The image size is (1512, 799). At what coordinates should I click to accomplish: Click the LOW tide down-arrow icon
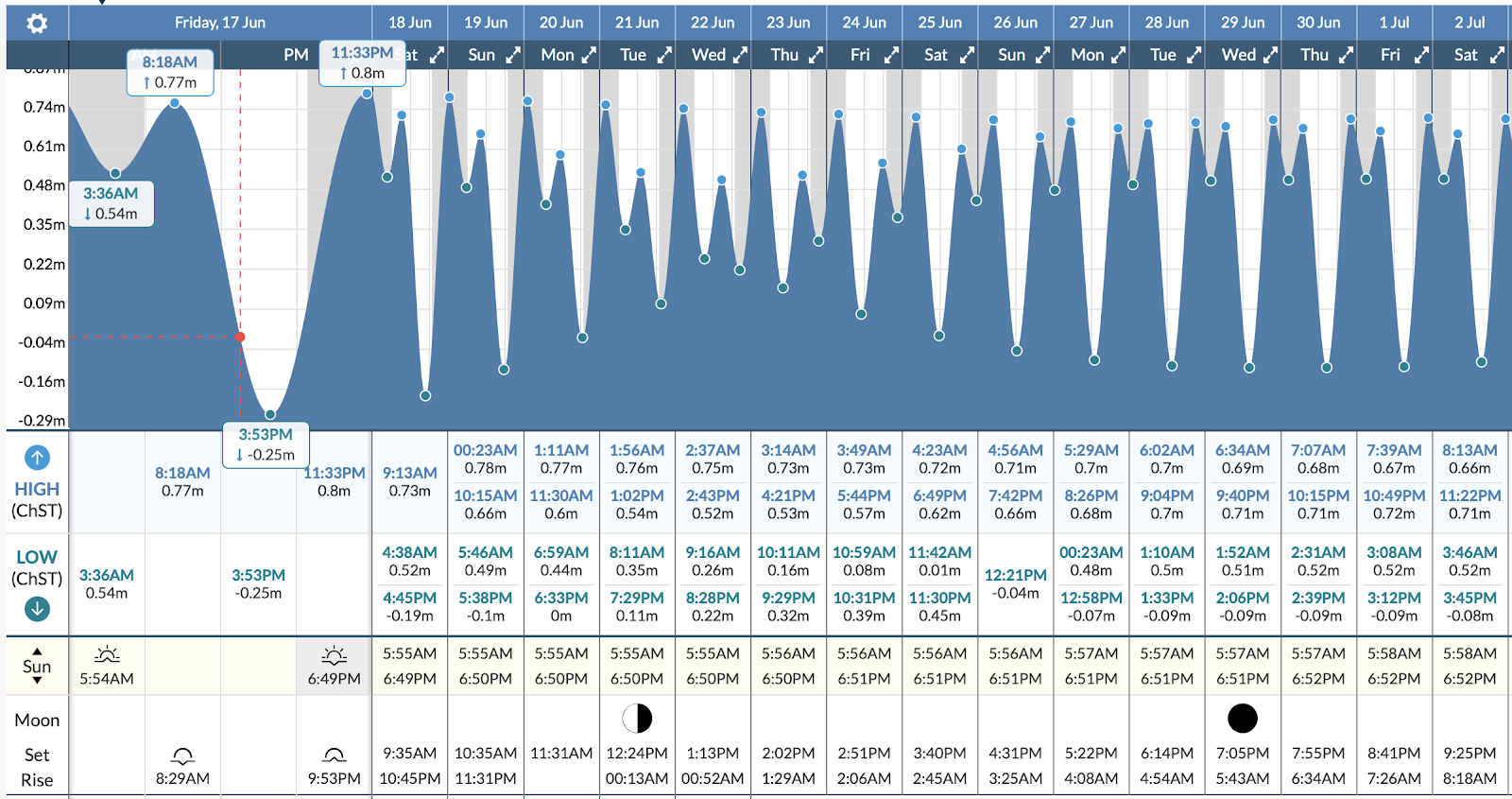37,609
